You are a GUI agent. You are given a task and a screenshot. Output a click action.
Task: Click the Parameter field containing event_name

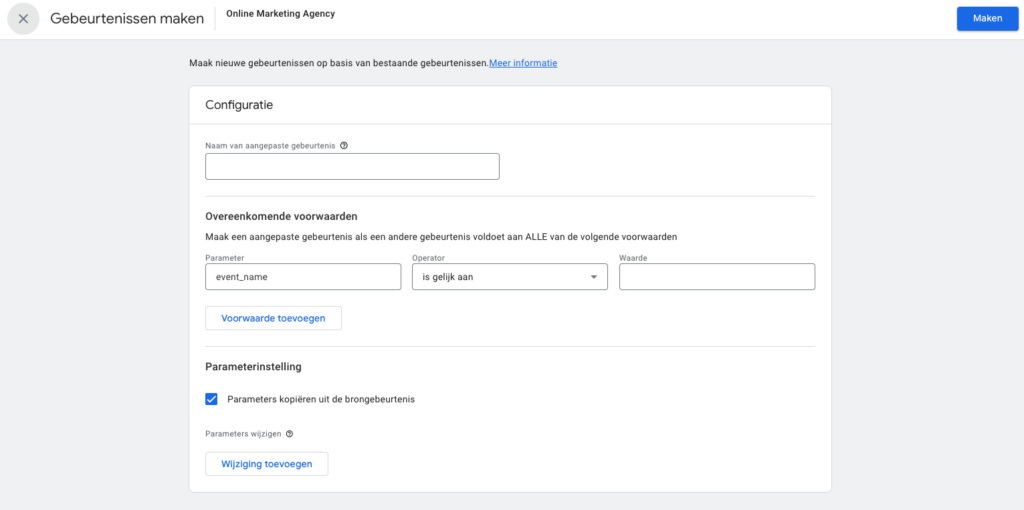(303, 277)
